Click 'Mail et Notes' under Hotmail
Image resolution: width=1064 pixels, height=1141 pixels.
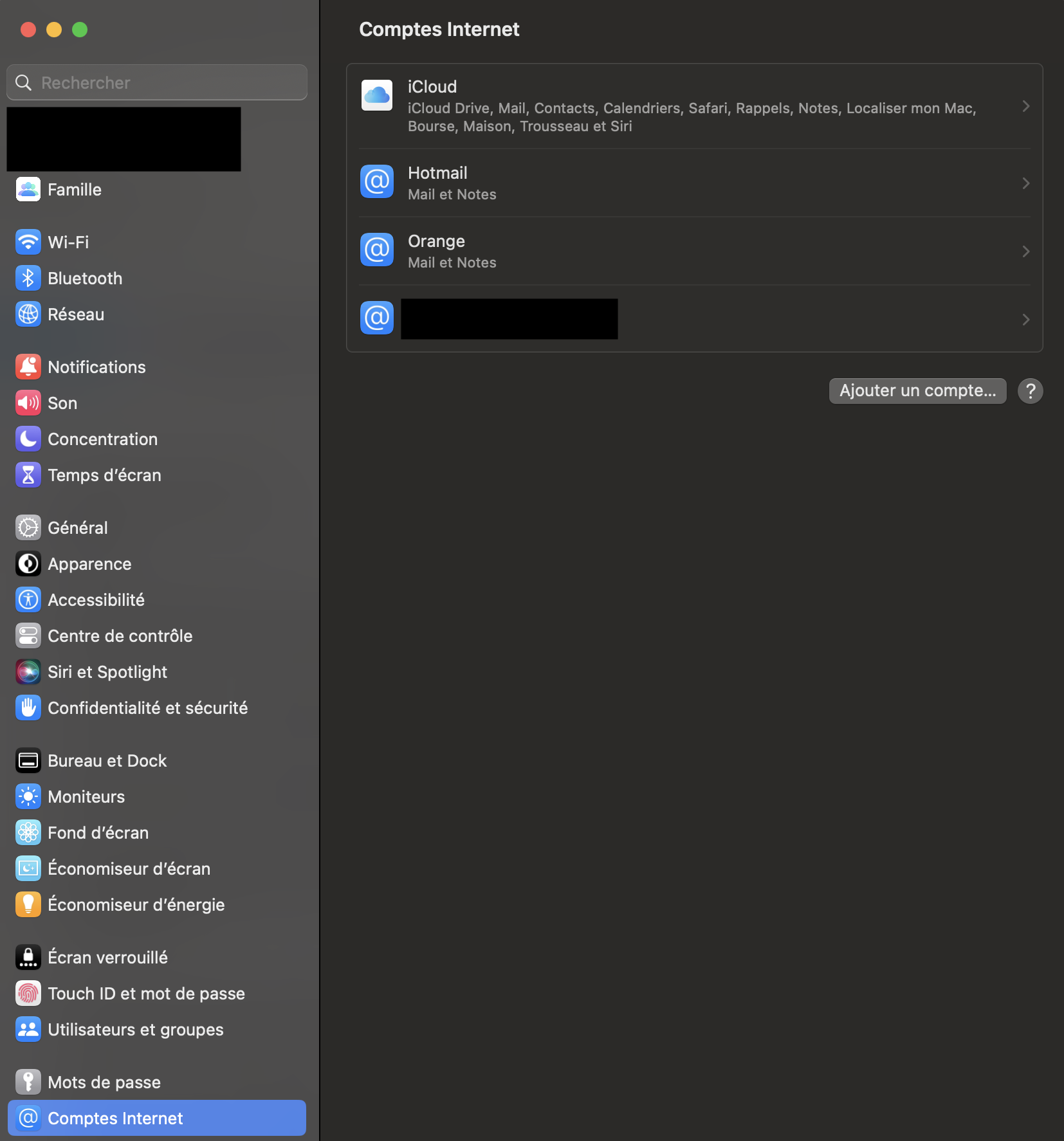[x=452, y=194]
